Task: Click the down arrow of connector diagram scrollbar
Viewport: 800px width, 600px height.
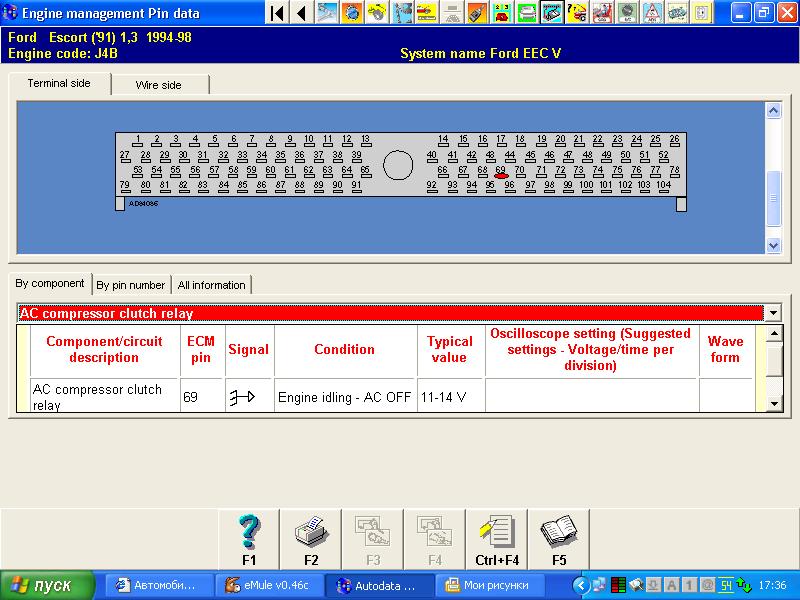Action: coord(773,245)
